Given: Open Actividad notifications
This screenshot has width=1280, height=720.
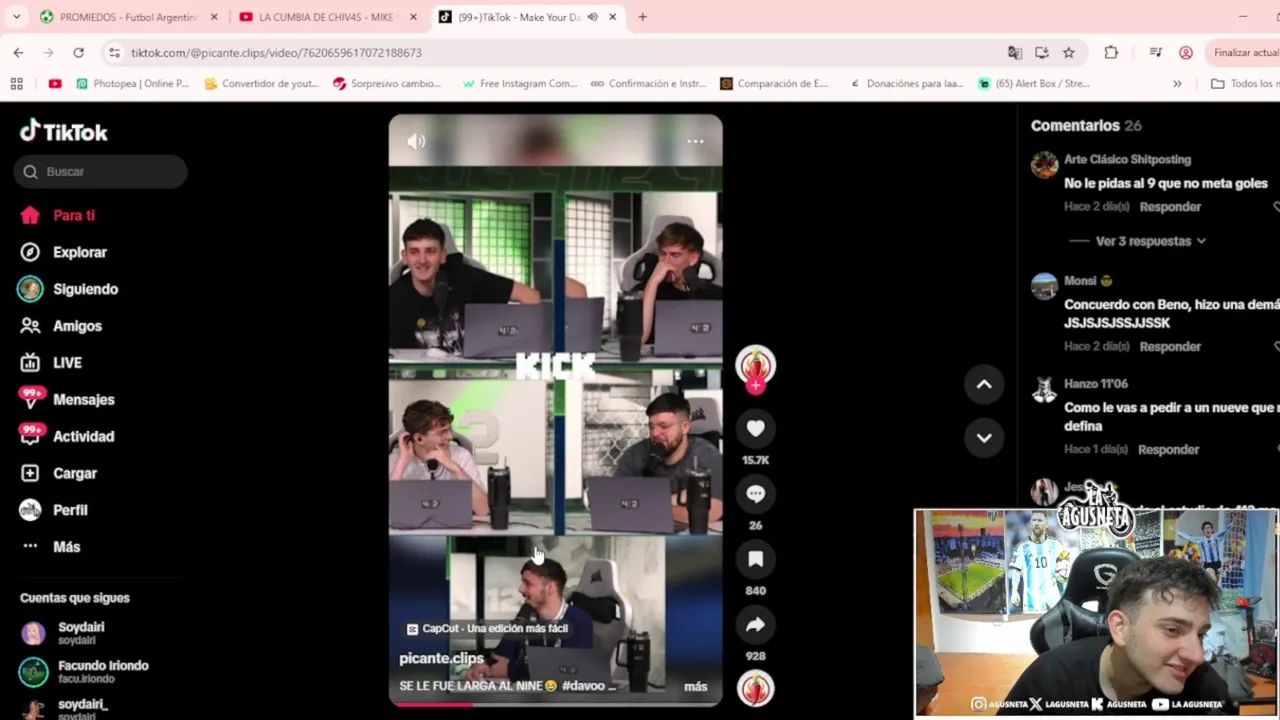Looking at the screenshot, I should (68, 436).
